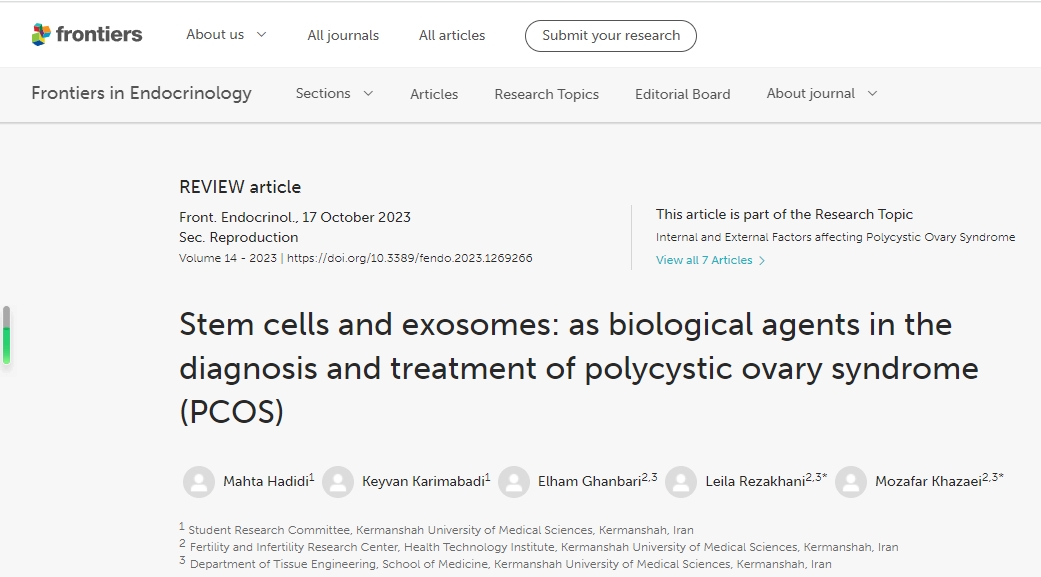This screenshot has height=577, width=1041.
Task: Click the arrow beside View all 7 Articles
Action: (763, 261)
